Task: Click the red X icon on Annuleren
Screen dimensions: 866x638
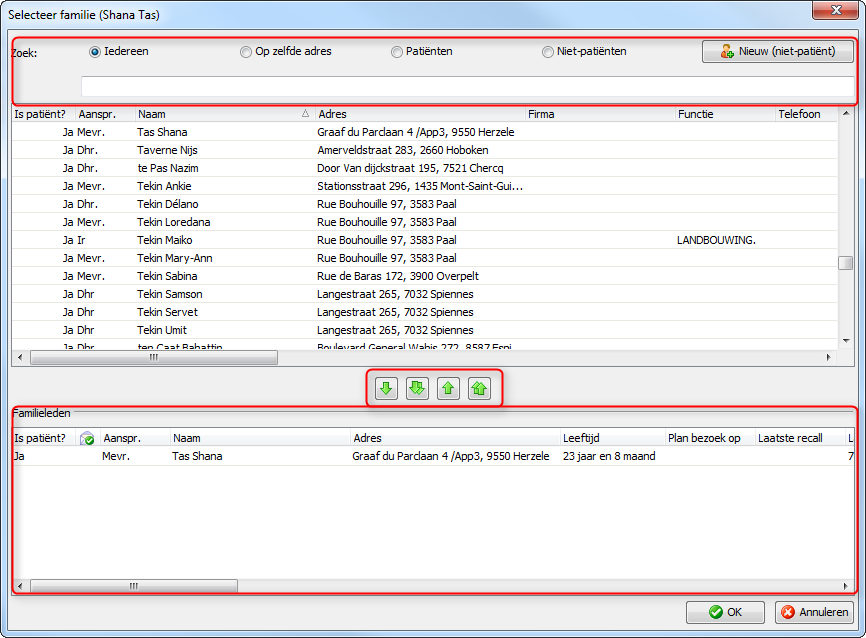Action: [x=789, y=612]
